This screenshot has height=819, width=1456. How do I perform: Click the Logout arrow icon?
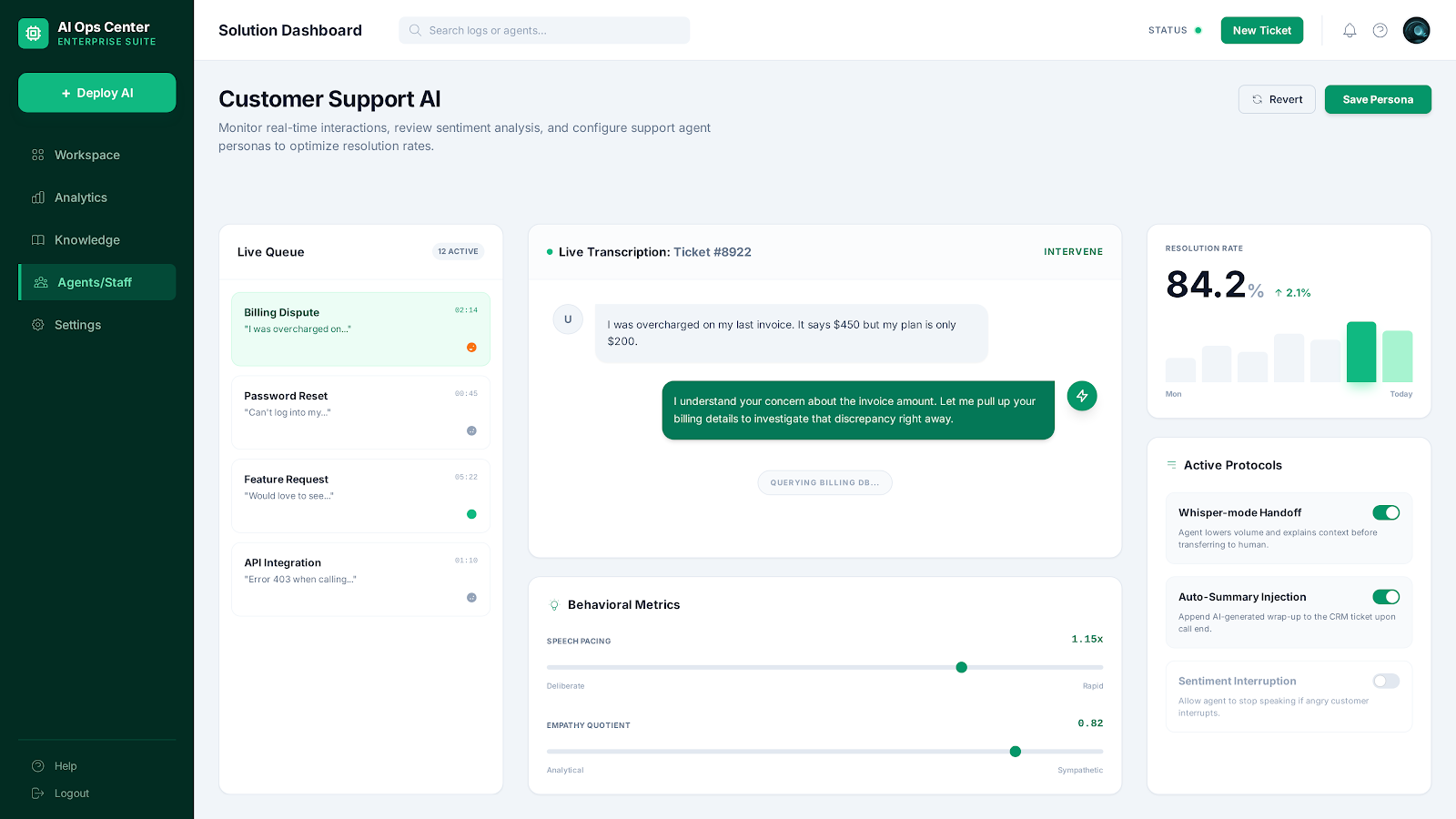click(38, 794)
